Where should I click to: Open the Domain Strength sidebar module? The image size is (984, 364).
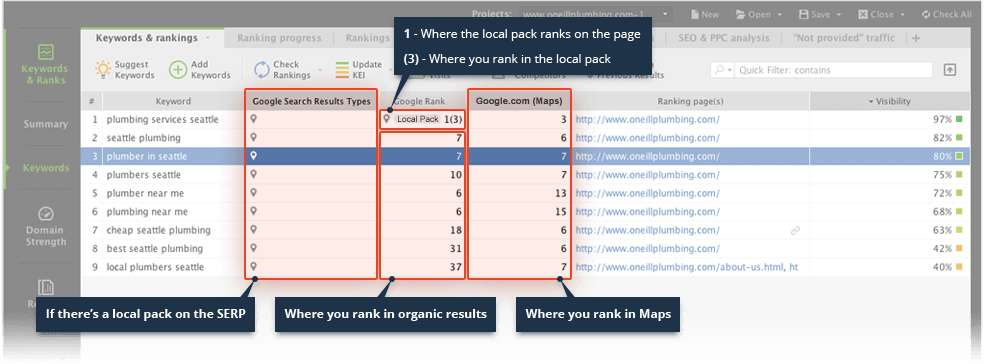pos(46,226)
